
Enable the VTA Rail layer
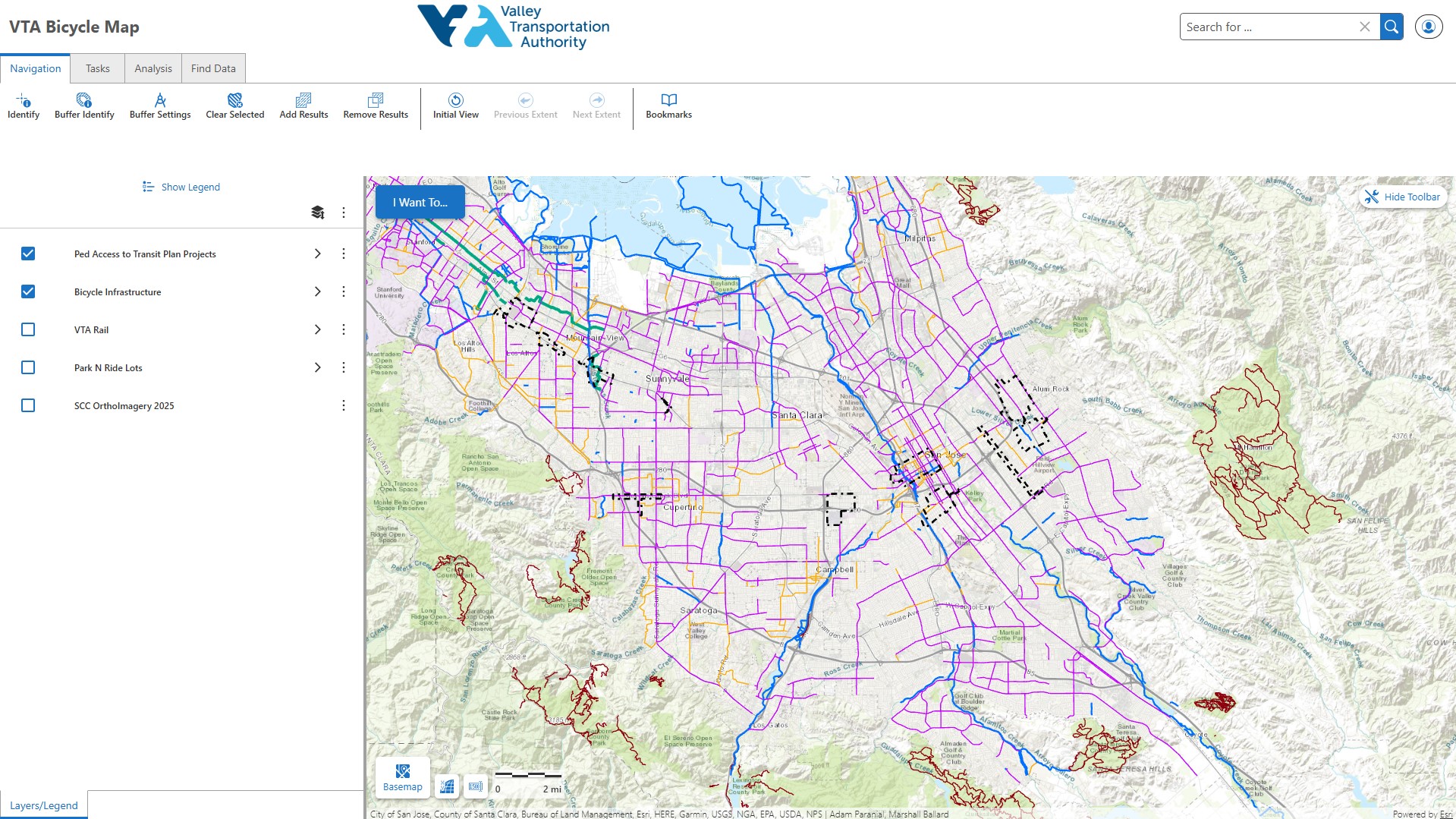pos(28,329)
